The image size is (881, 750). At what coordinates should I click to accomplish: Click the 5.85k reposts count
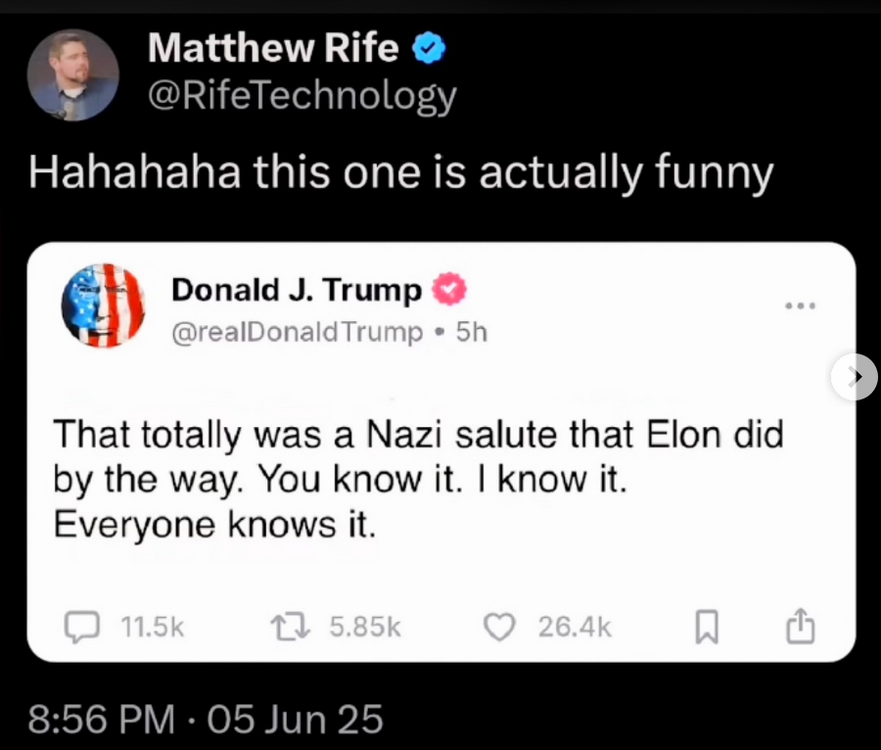[364, 626]
